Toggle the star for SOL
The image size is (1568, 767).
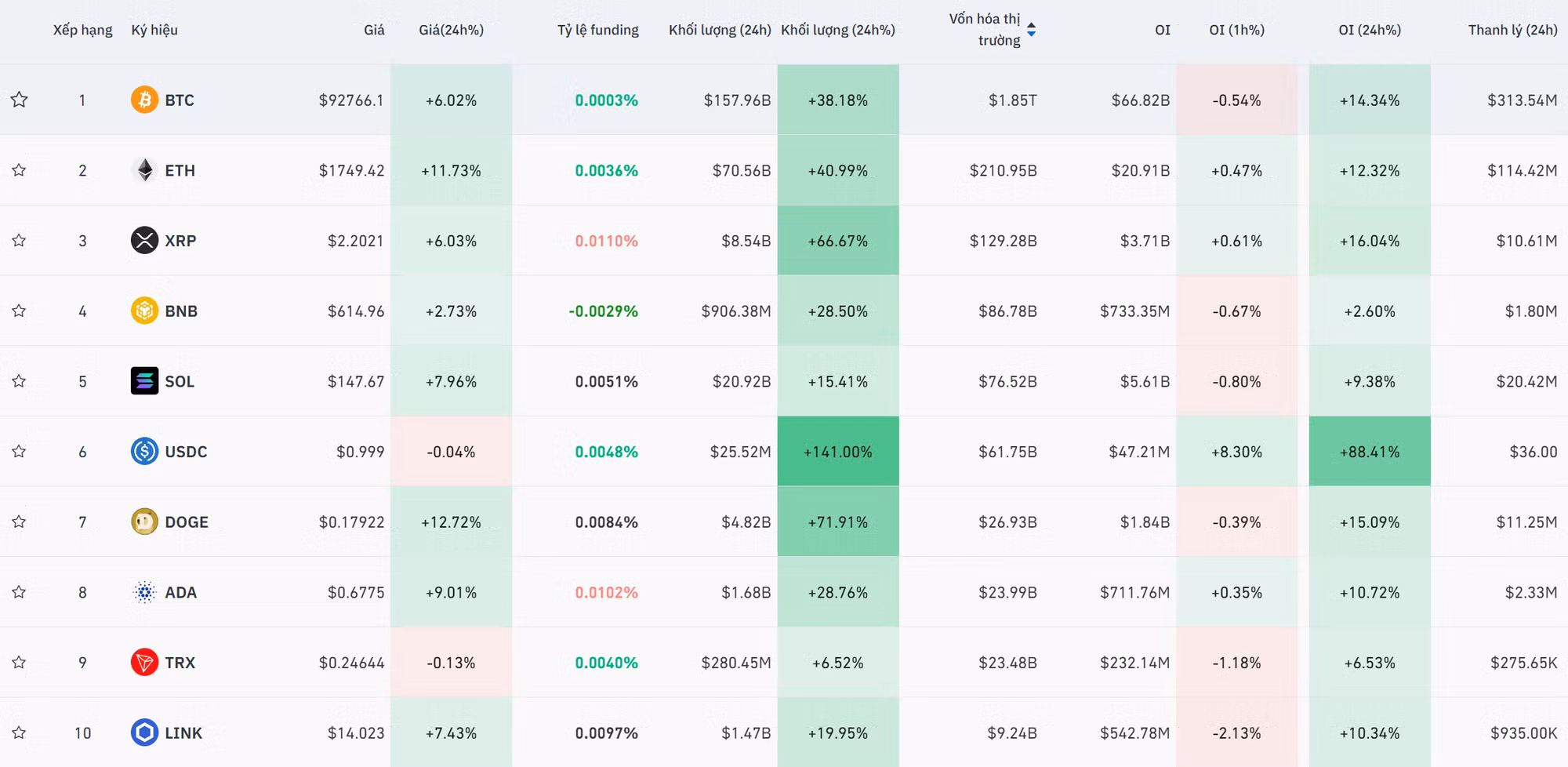point(20,381)
